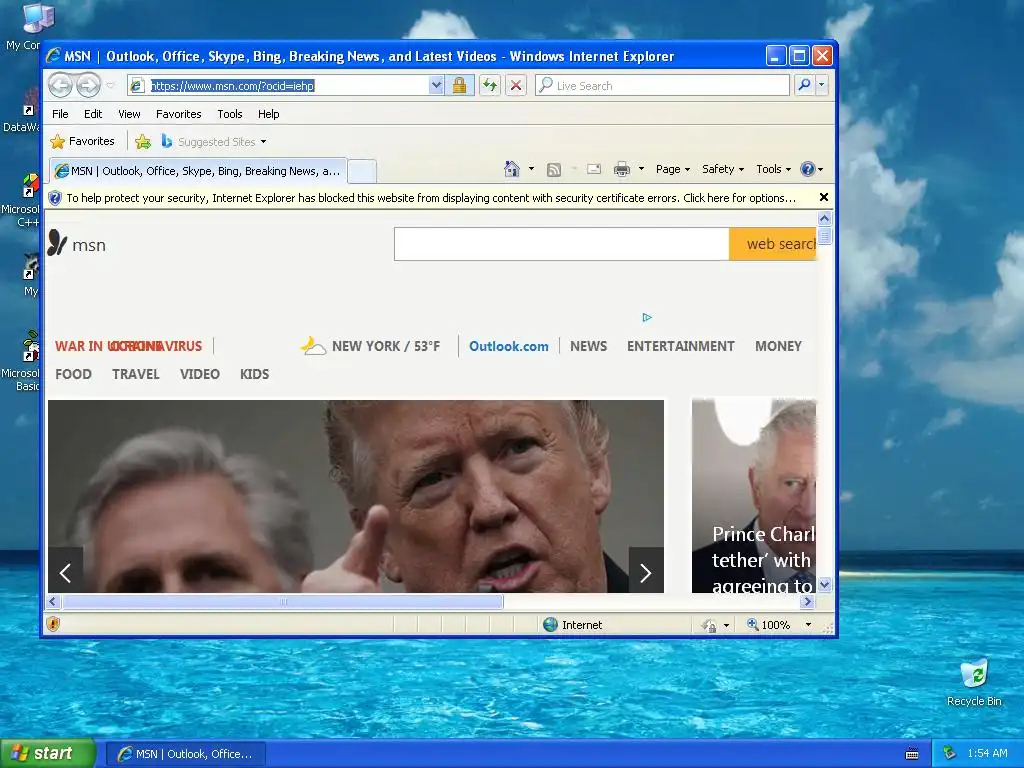Expand the address bar history dropdown
This screenshot has height=768, width=1024.
pos(436,86)
